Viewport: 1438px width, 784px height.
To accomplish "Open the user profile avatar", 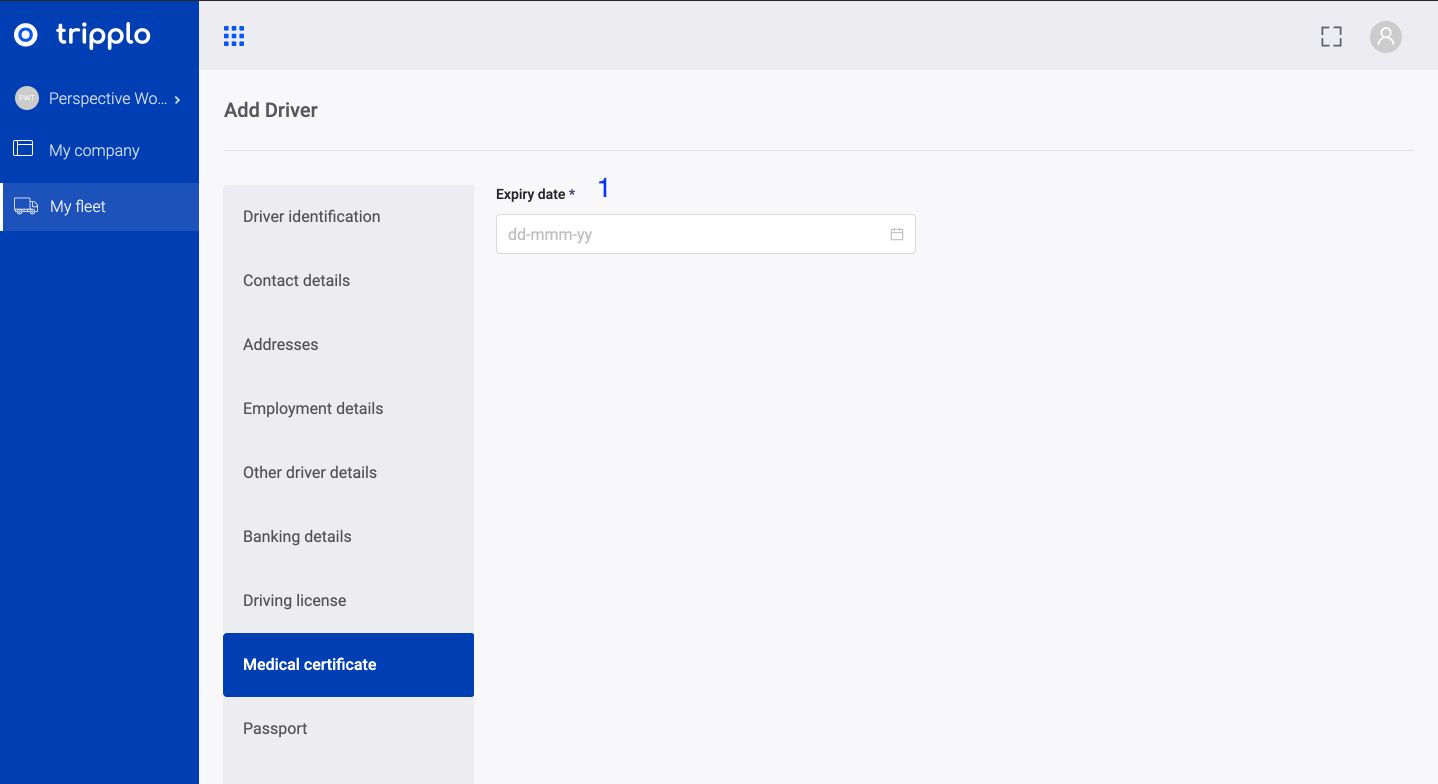I will coord(1385,37).
